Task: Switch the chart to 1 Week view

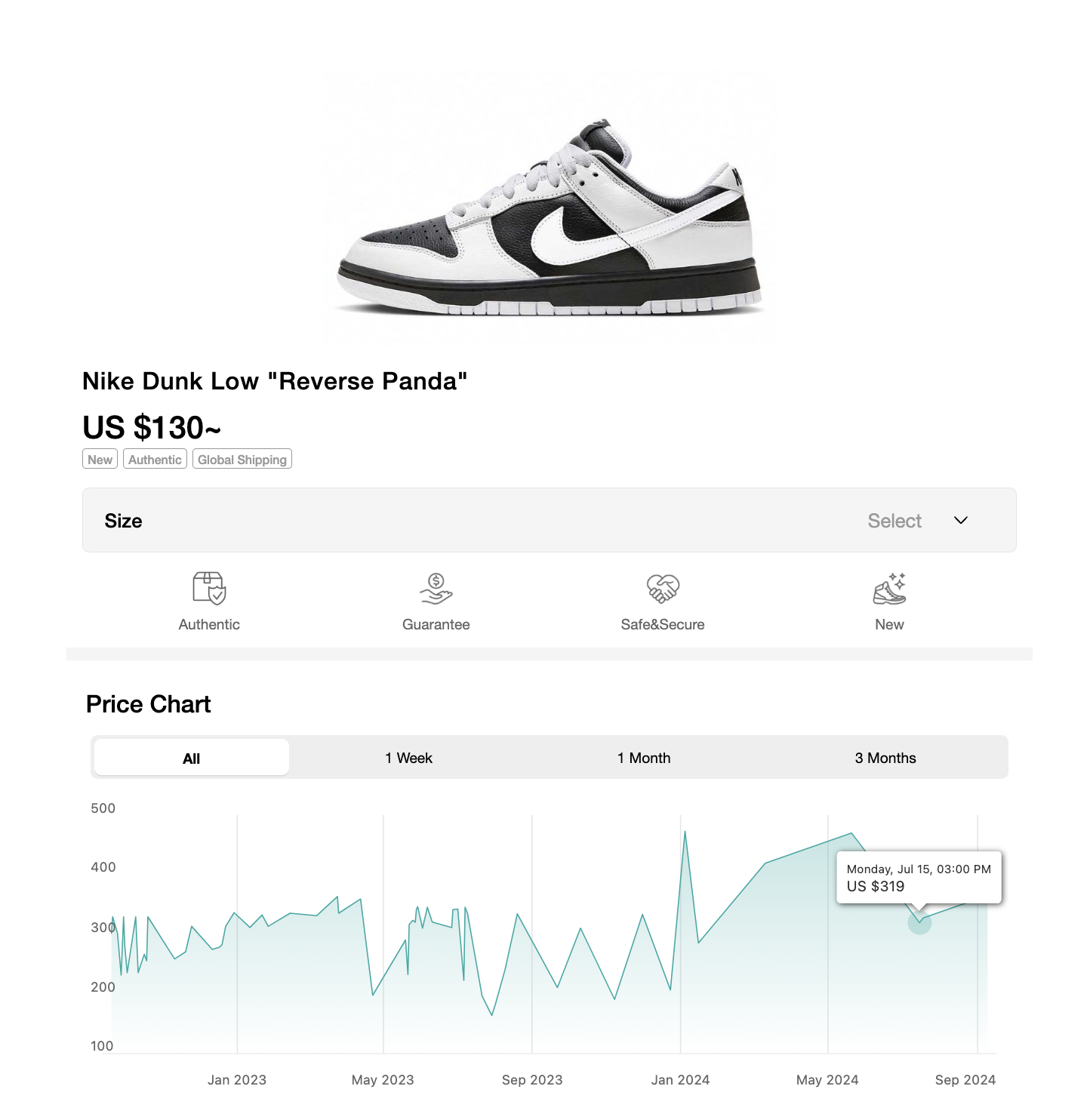Action: 408,758
